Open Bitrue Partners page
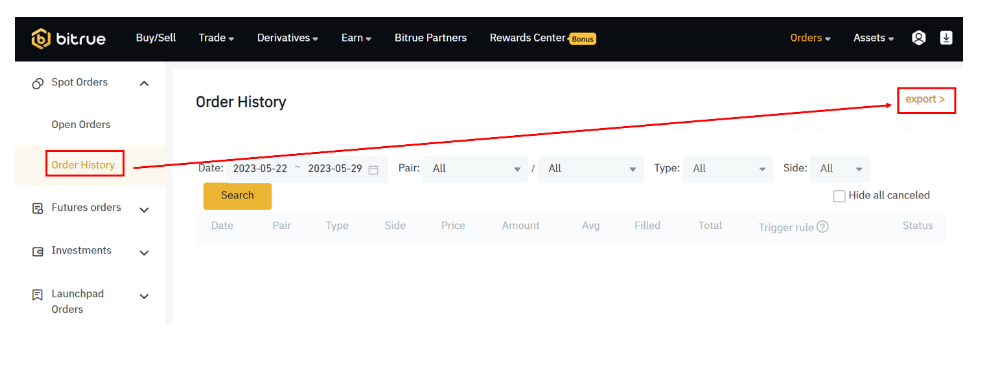The image size is (993, 370). click(431, 38)
